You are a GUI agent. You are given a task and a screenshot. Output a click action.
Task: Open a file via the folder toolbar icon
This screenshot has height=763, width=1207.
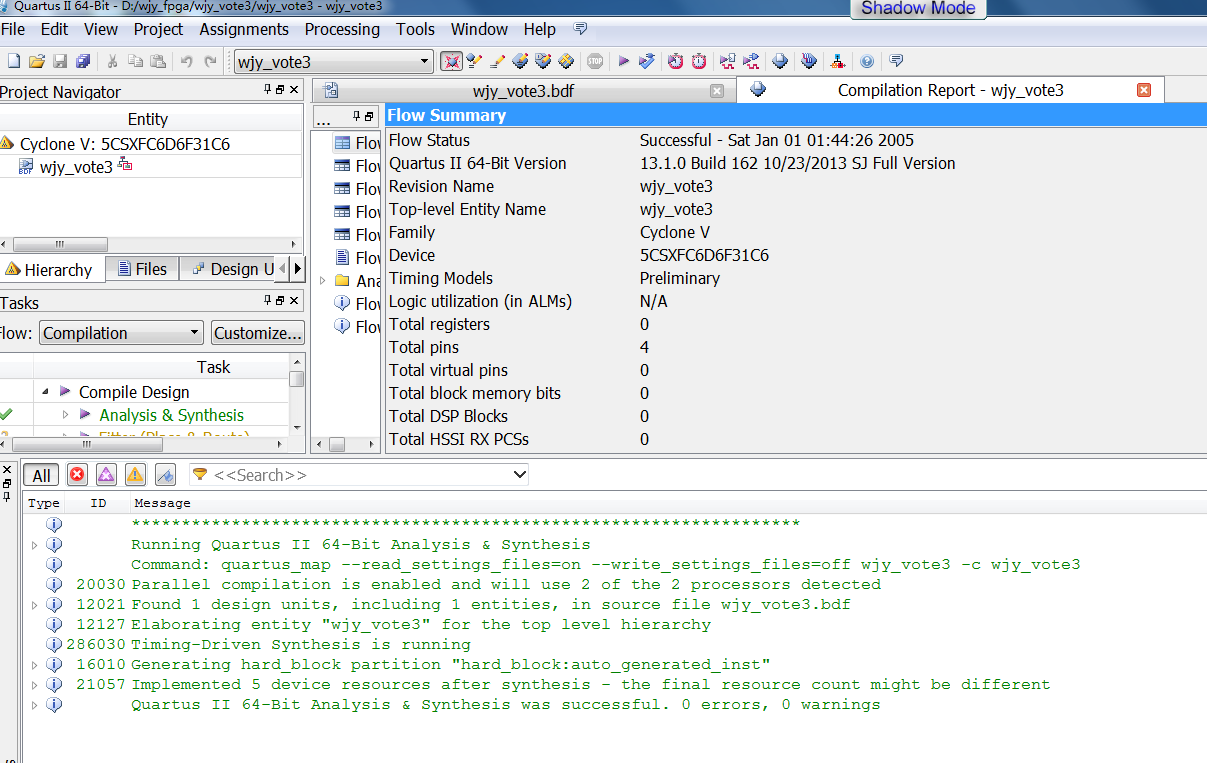coord(37,62)
